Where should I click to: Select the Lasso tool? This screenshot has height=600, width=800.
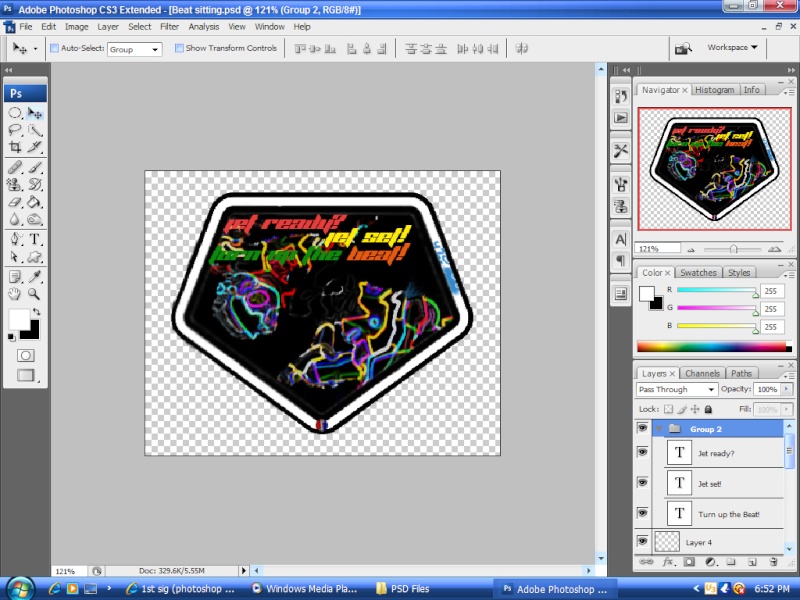pos(15,130)
